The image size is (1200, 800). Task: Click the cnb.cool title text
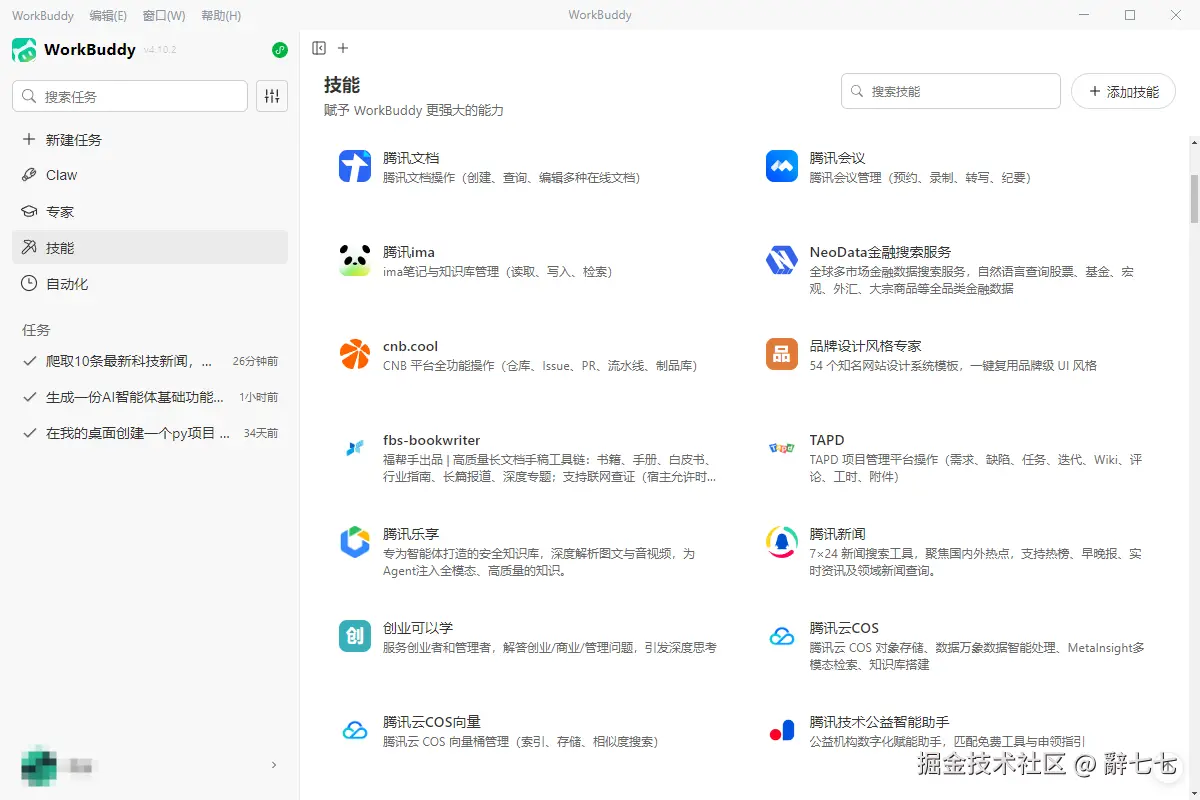coord(411,346)
